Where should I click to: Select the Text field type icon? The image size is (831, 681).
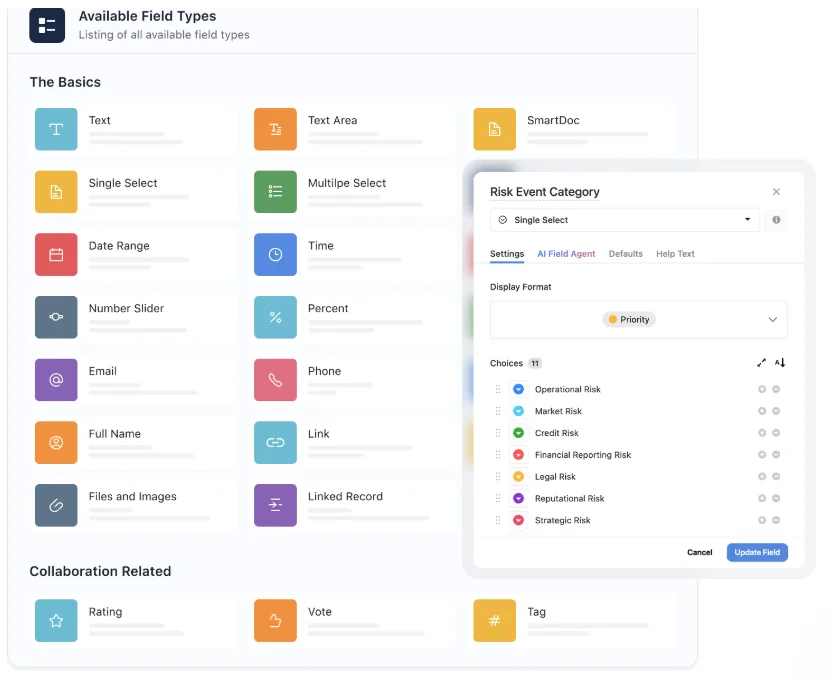tap(56, 129)
